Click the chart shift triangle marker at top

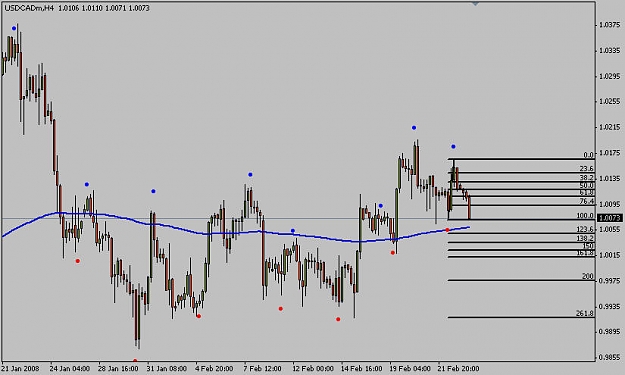click(x=475, y=3)
